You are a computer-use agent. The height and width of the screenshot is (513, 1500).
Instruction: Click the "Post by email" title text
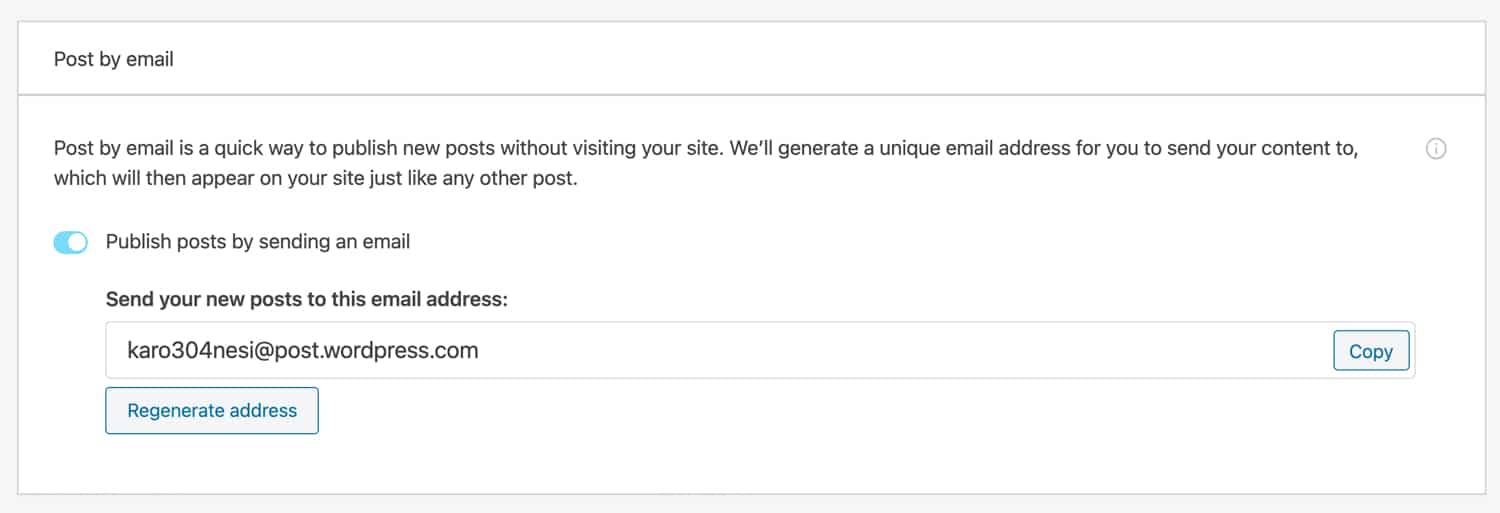[x=114, y=59]
